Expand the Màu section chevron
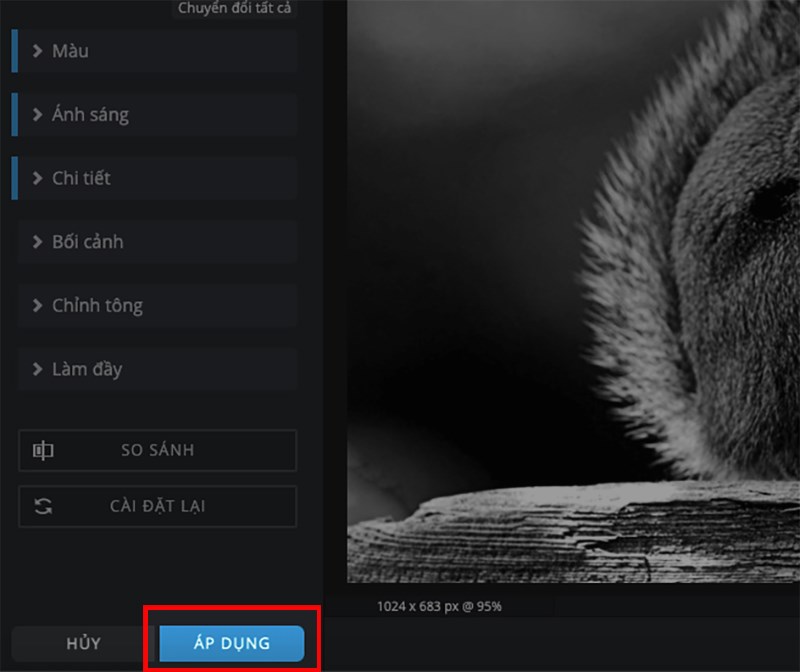 click(37, 51)
